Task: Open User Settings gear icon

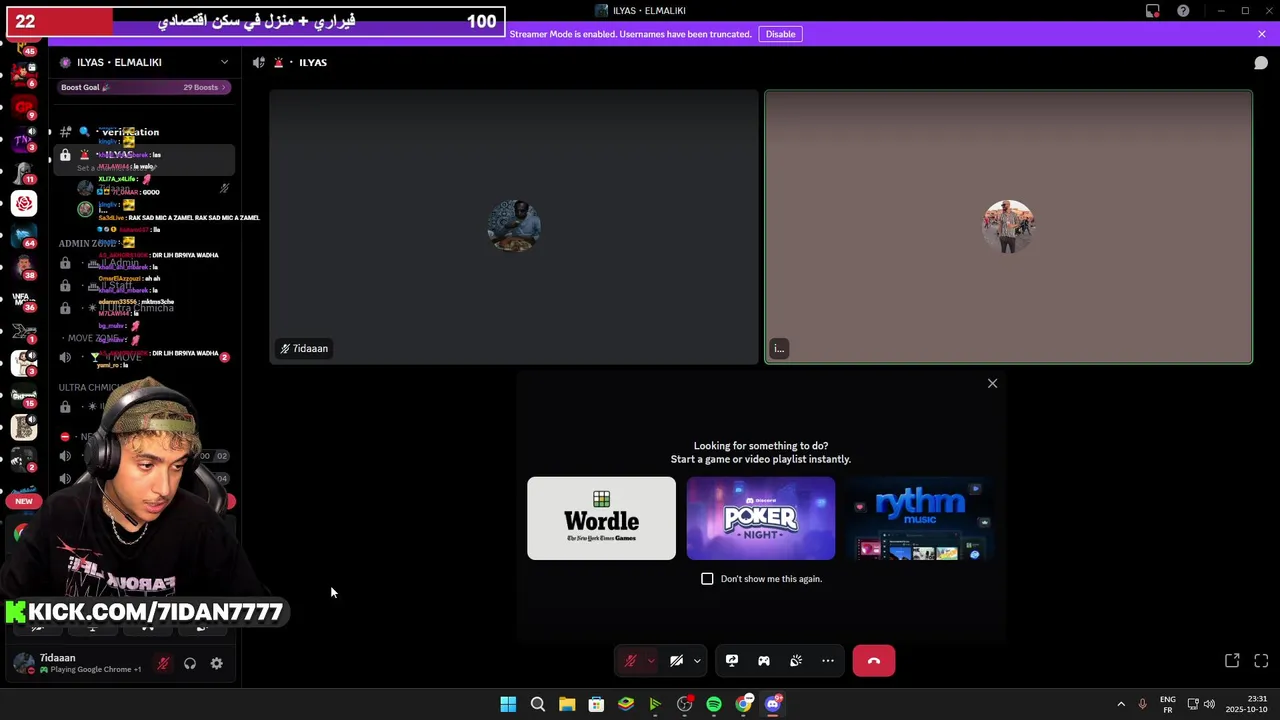Action: click(216, 663)
